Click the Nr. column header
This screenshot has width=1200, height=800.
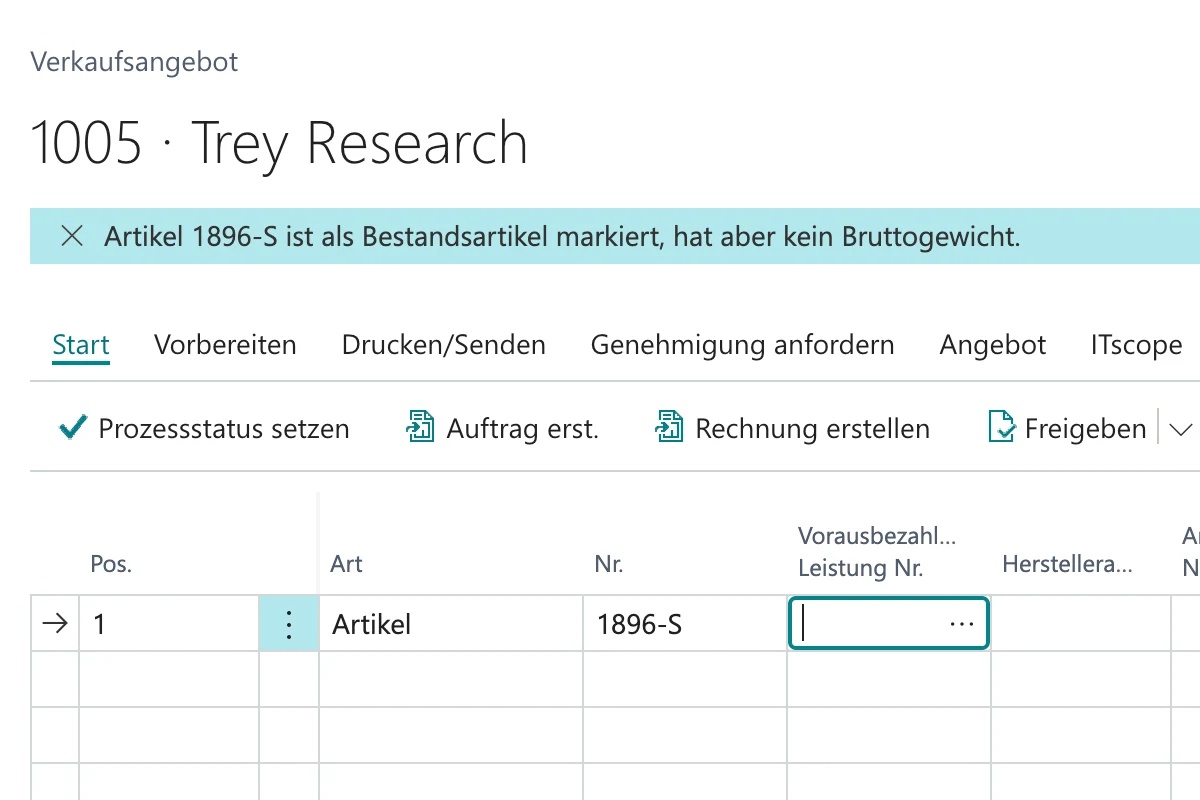pos(609,564)
